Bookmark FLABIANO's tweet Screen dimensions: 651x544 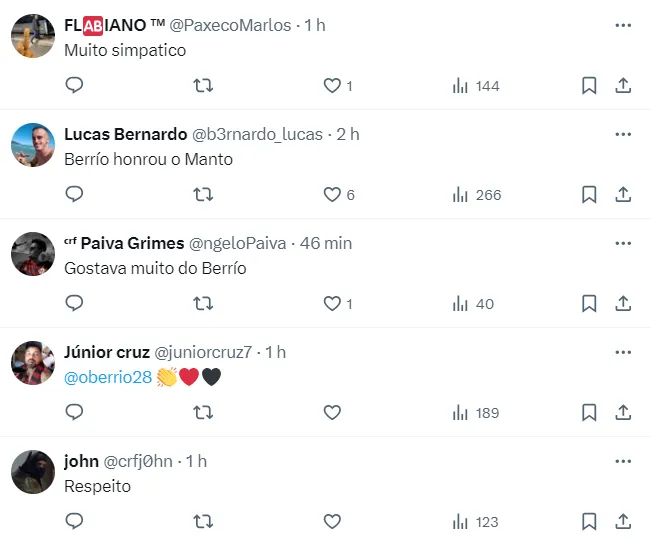pyautogui.click(x=589, y=86)
